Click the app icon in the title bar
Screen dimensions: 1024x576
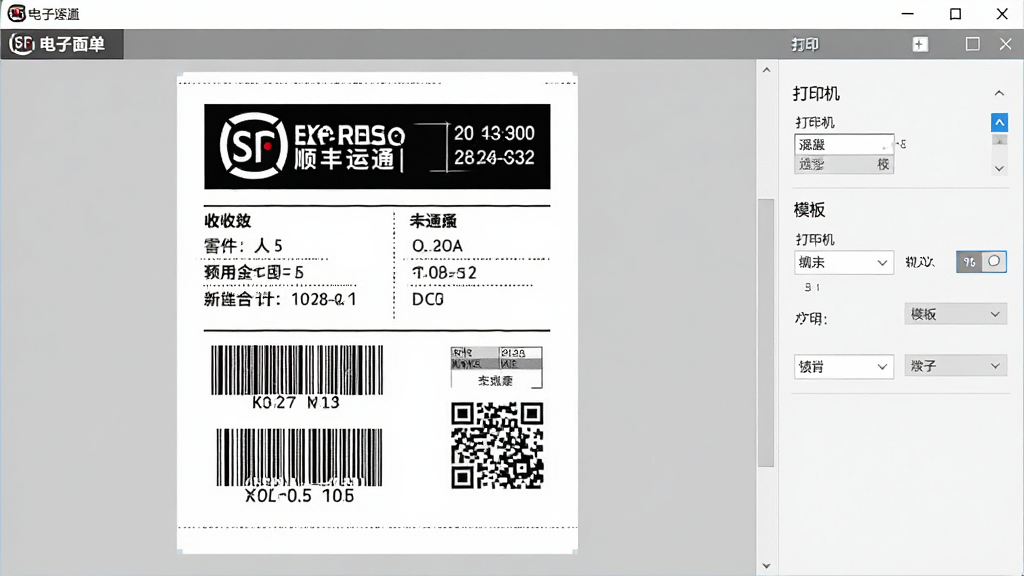coord(16,13)
